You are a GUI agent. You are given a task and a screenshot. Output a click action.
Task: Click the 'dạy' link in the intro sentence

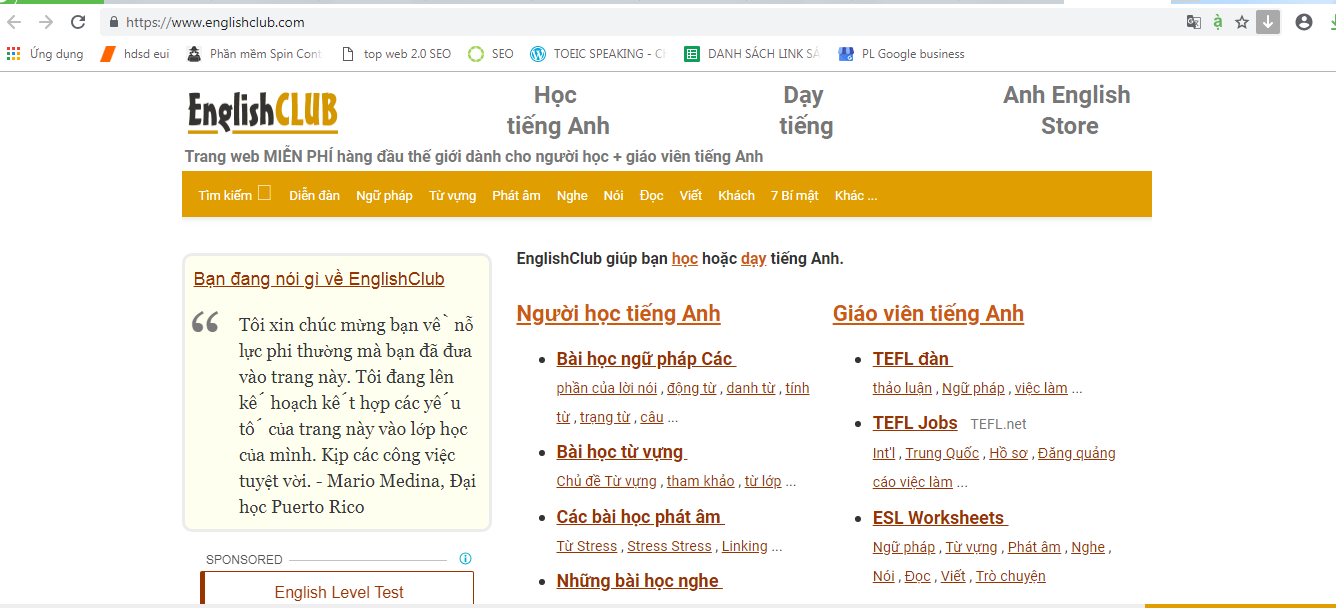coord(754,258)
